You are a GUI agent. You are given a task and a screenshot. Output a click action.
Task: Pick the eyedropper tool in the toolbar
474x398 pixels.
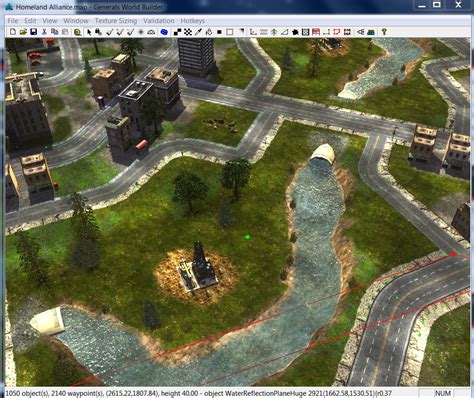click(198, 32)
